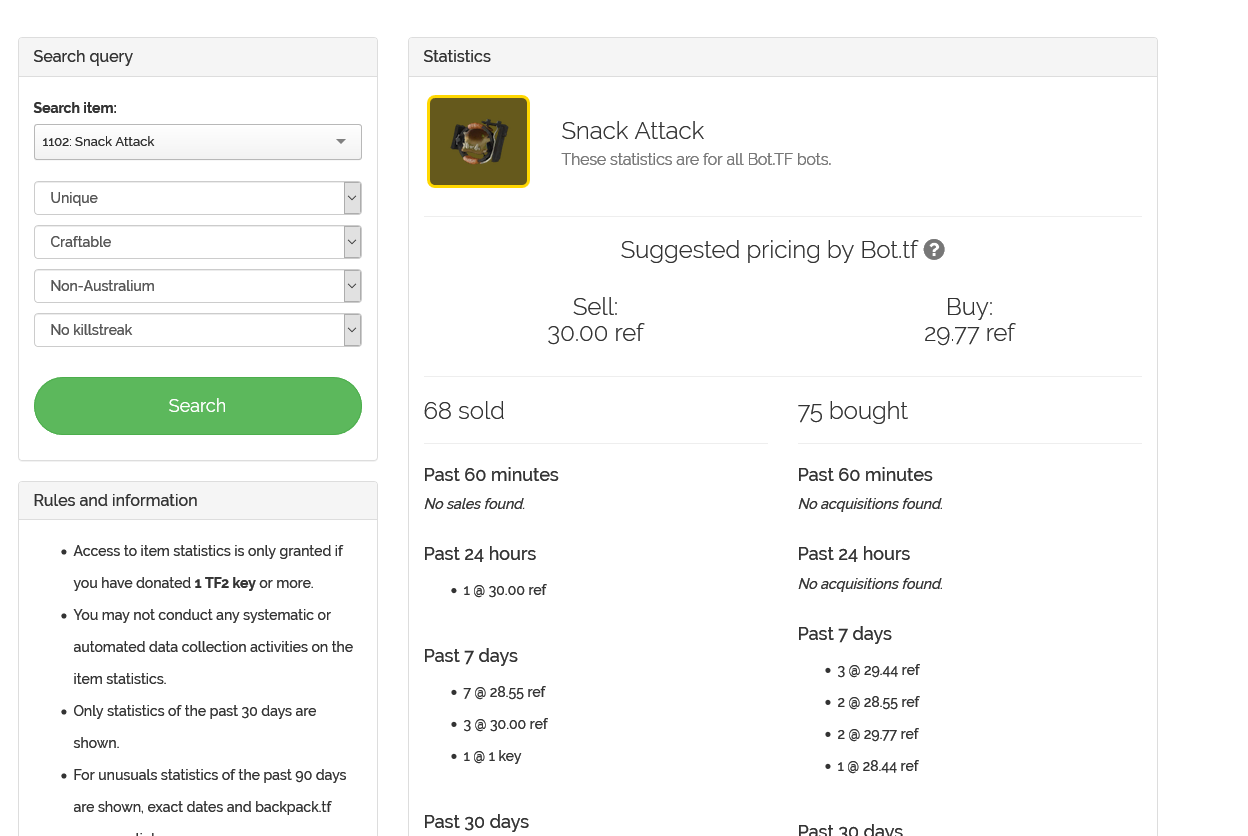This screenshot has width=1248, height=836.
Task: Select the '1 @ 1 key' sales entry
Action: (492, 756)
